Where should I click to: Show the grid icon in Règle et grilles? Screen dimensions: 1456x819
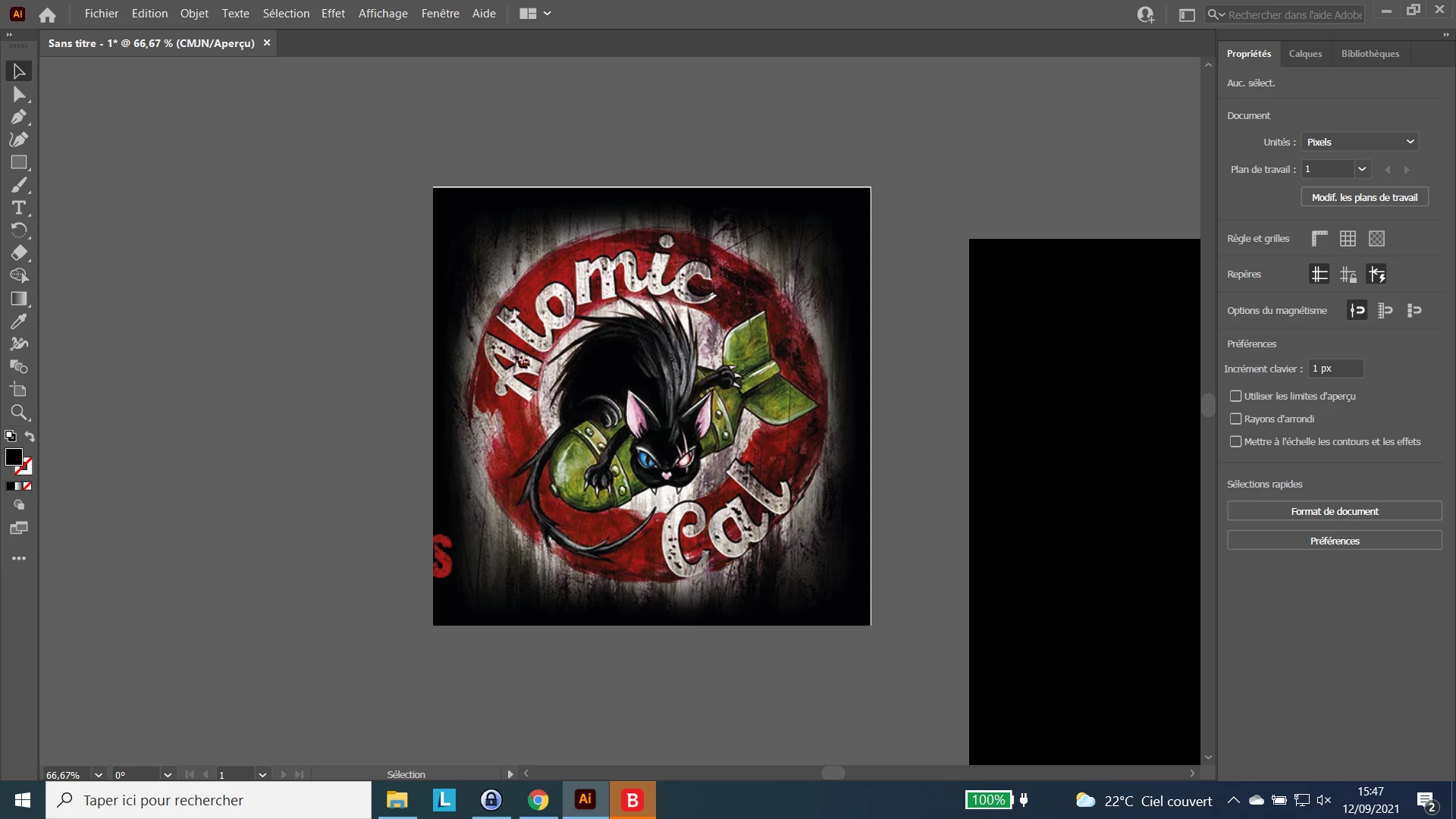pyautogui.click(x=1348, y=239)
